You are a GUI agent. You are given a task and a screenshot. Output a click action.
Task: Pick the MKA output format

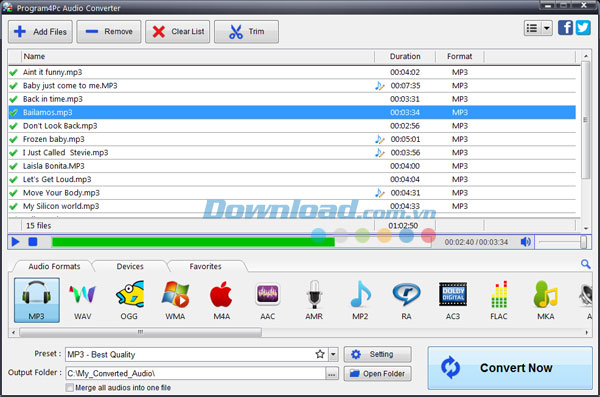(546, 300)
